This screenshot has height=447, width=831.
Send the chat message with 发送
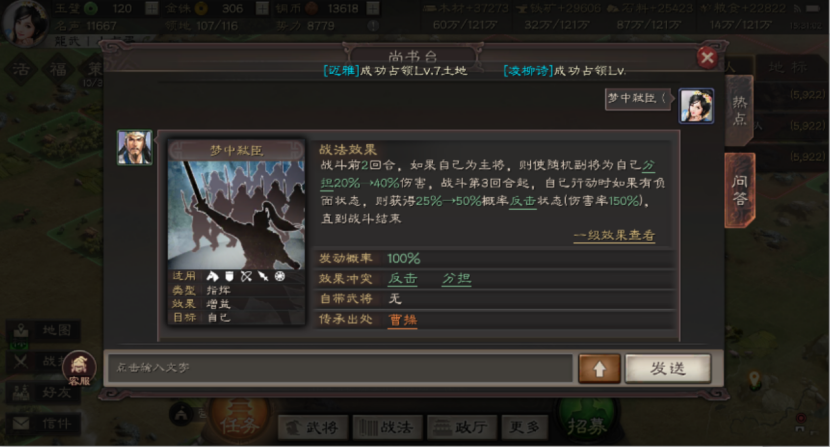(x=668, y=369)
